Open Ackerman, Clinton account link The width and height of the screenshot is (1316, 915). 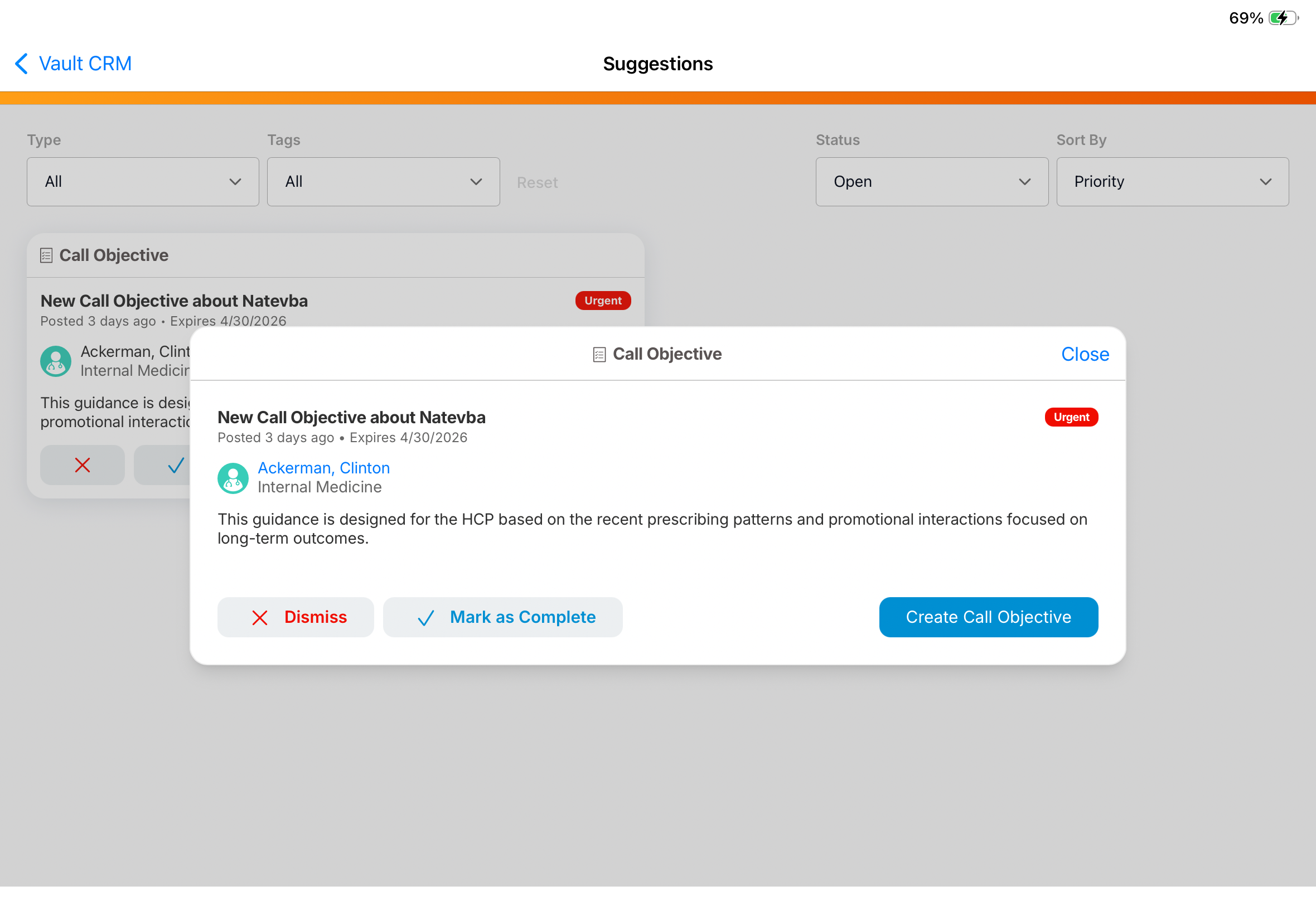[323, 468]
